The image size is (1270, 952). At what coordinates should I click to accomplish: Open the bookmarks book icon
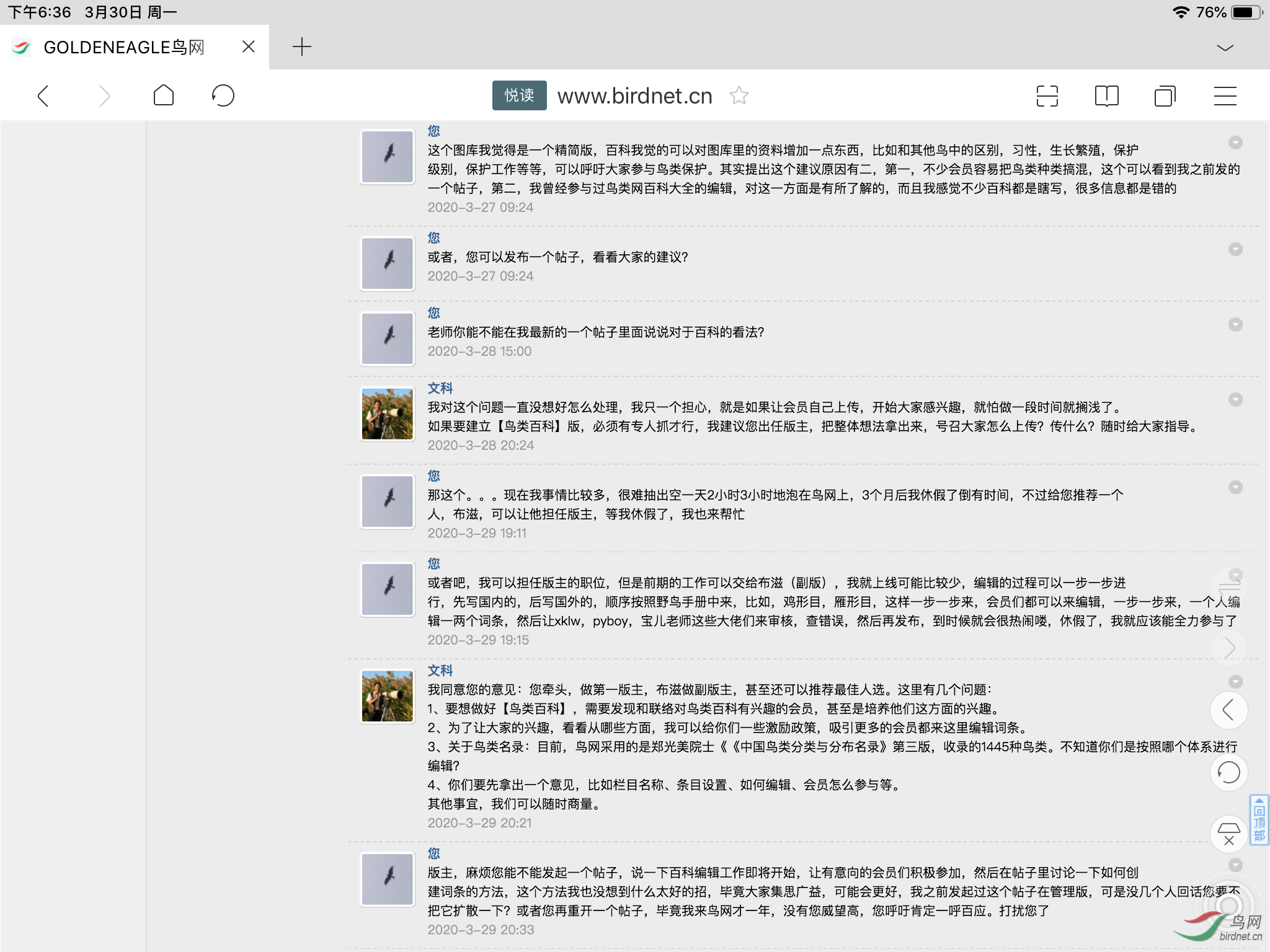click(x=1106, y=96)
